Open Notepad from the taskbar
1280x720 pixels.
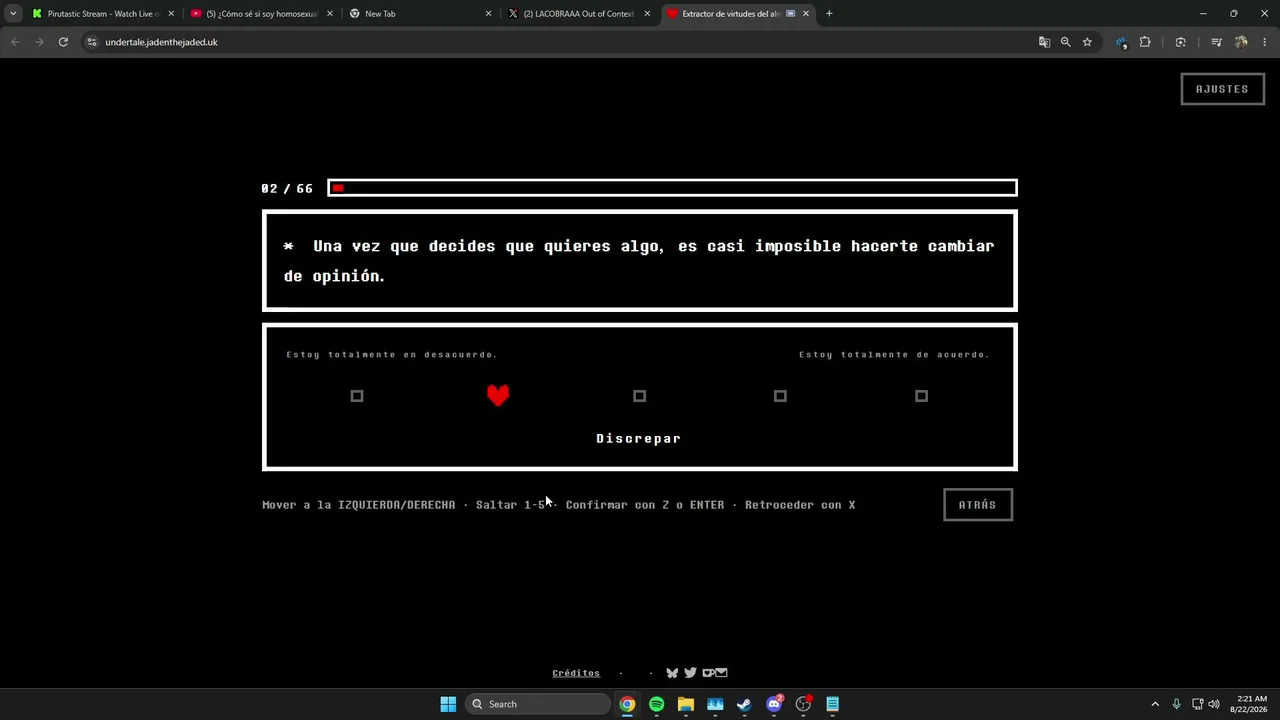click(x=833, y=704)
